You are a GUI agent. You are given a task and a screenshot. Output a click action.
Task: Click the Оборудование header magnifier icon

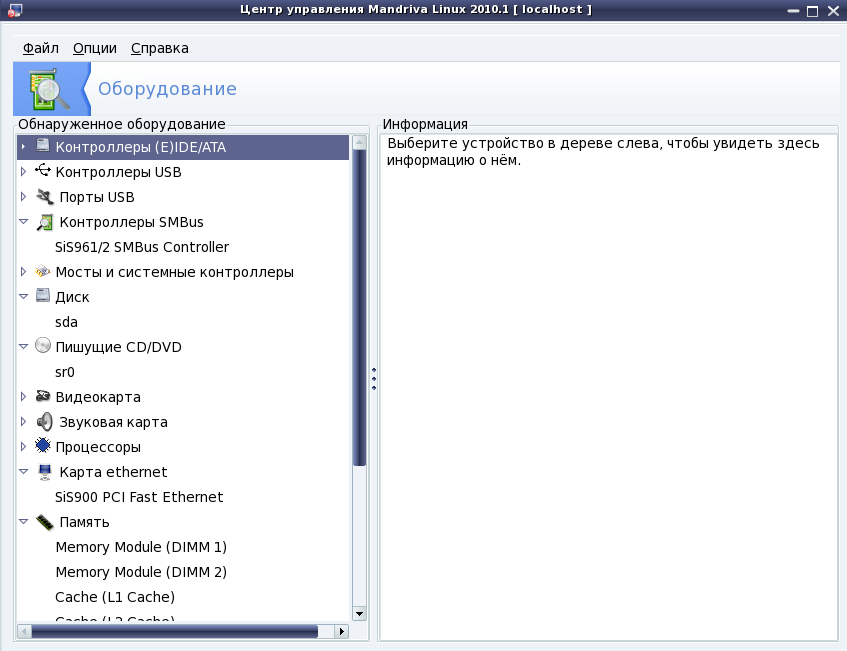click(50, 89)
